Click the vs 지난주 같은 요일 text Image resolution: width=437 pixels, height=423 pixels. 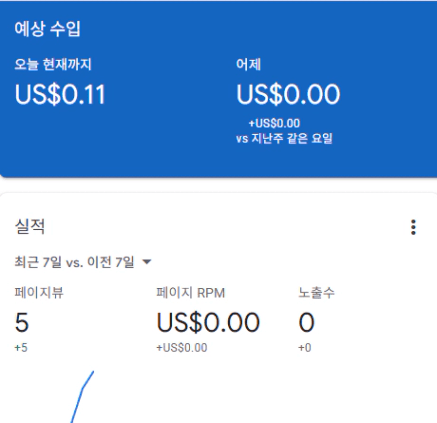[284, 138]
